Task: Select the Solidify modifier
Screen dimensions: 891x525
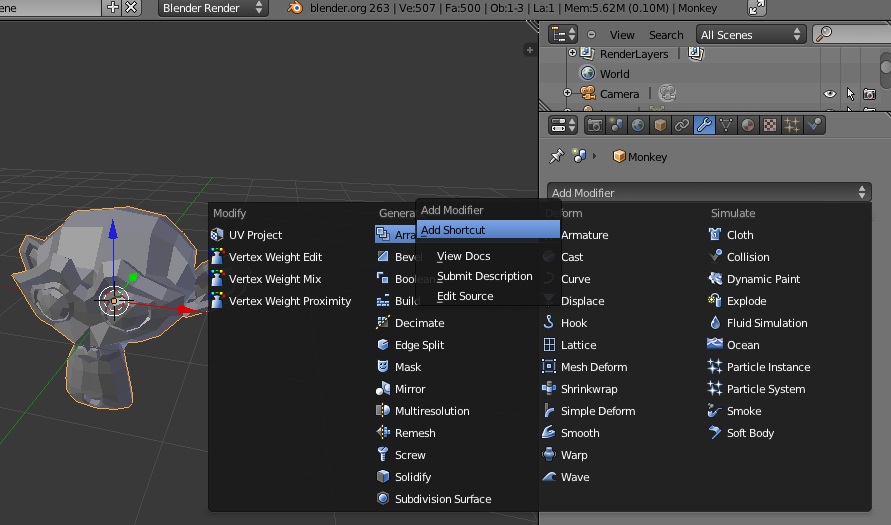Action: [413, 477]
